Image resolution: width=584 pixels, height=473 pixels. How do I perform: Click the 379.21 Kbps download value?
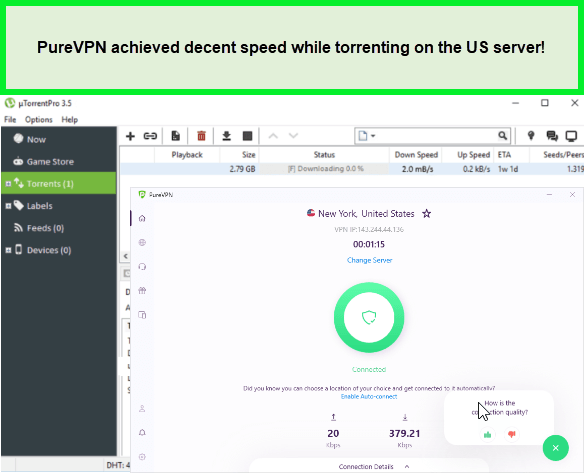[x=404, y=434]
